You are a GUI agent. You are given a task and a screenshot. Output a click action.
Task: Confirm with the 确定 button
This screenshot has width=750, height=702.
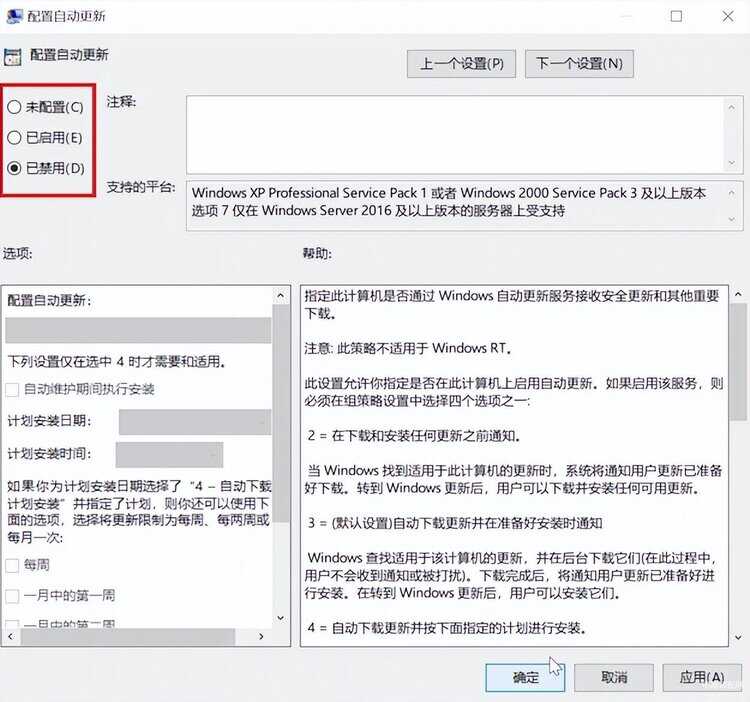pyautogui.click(x=525, y=678)
